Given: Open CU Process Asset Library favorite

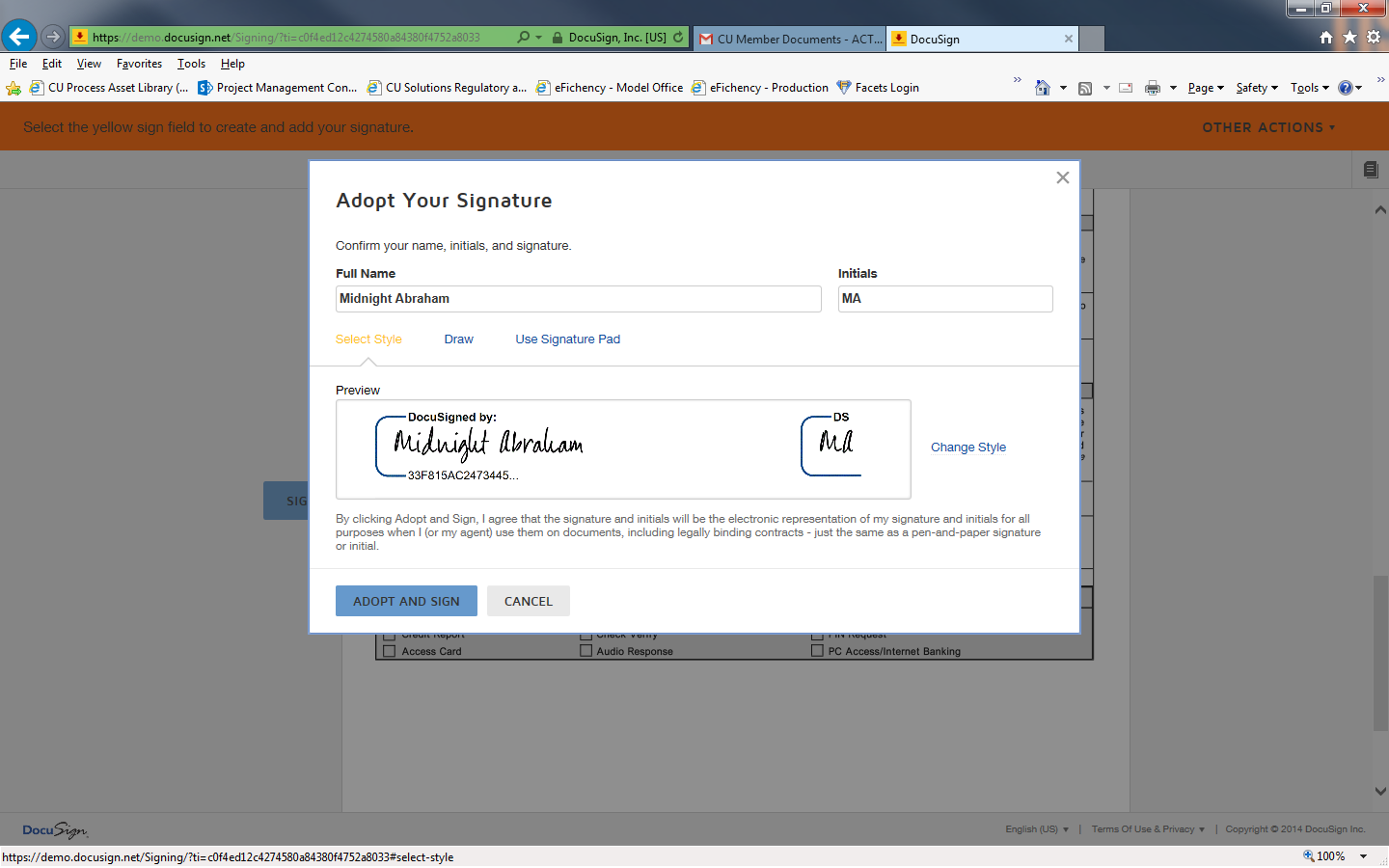Looking at the screenshot, I should (109, 88).
